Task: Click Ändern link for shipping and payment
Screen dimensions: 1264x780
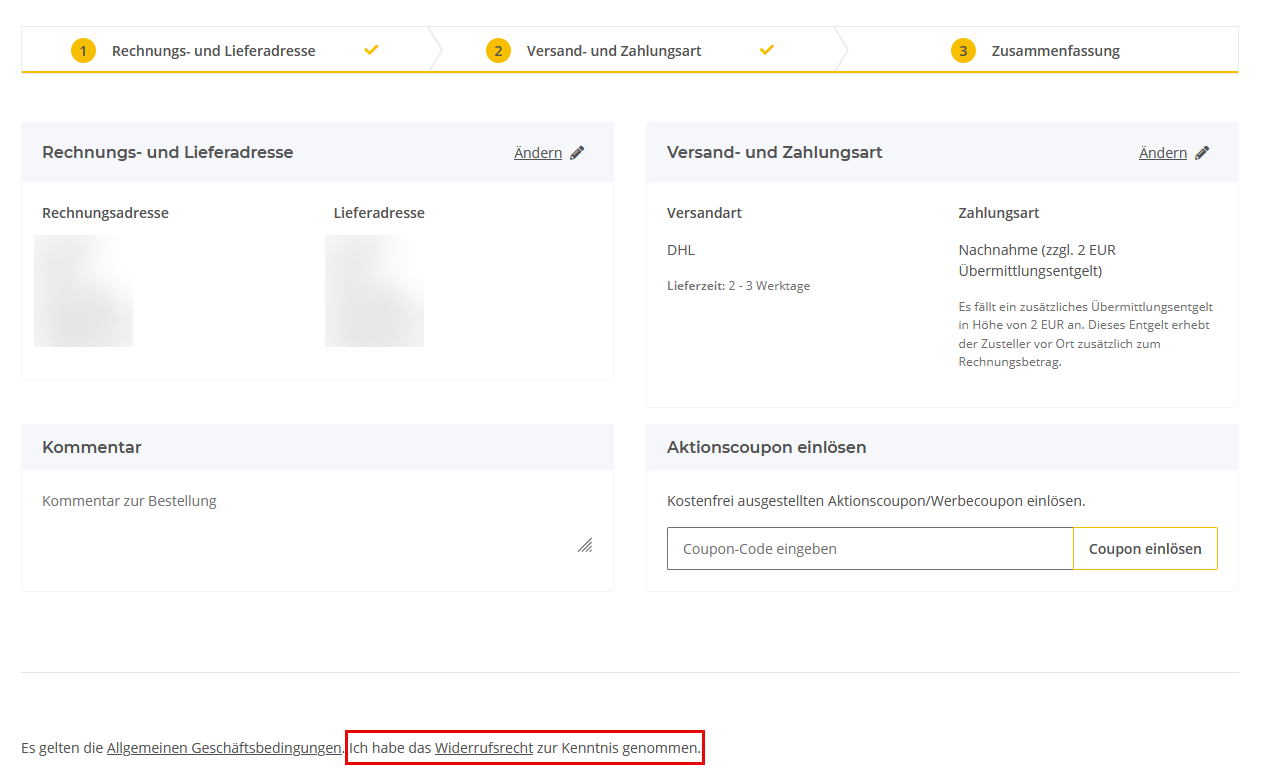Action: 1163,153
